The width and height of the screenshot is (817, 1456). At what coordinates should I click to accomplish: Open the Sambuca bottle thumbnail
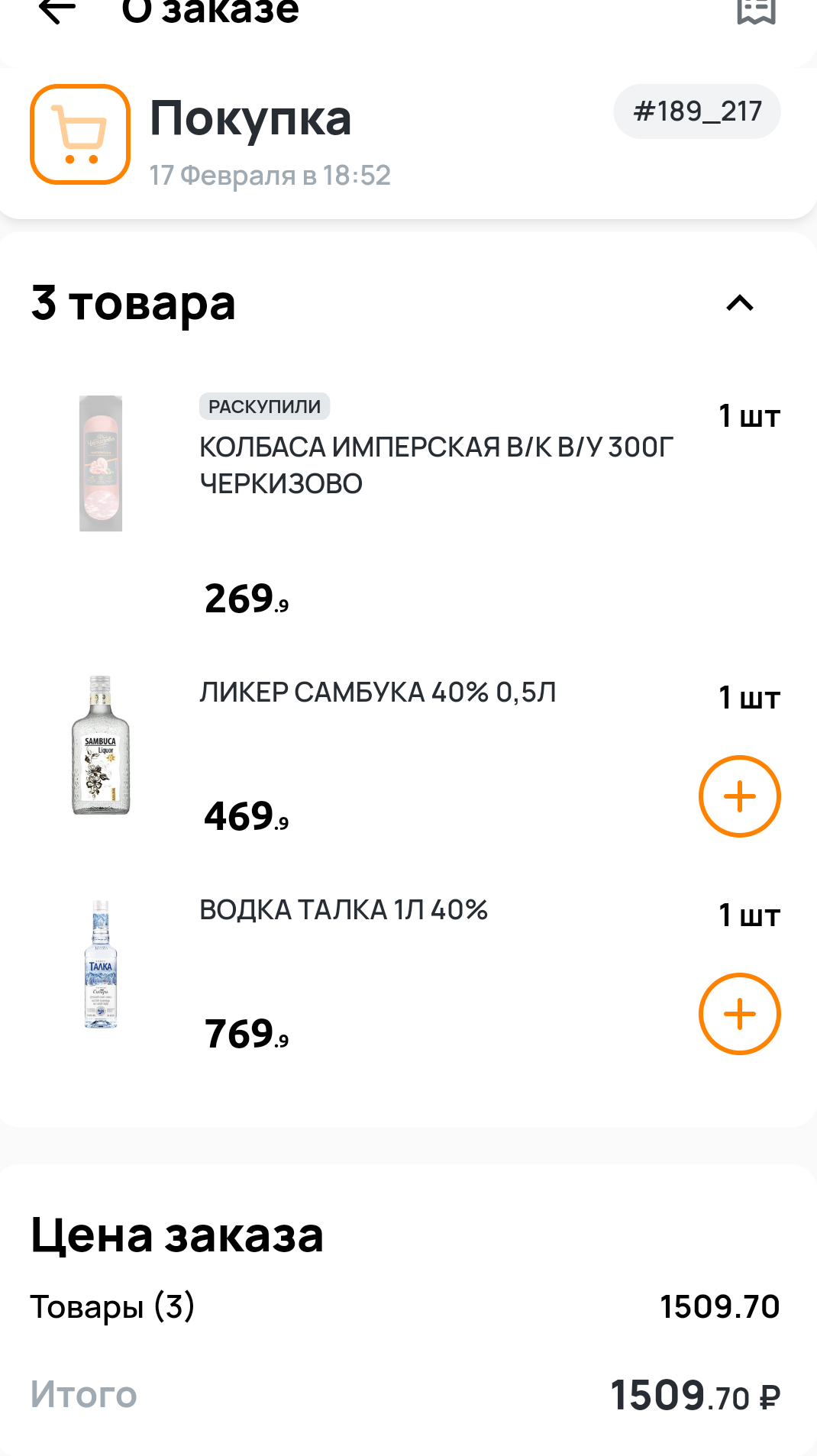pyautogui.click(x=101, y=745)
